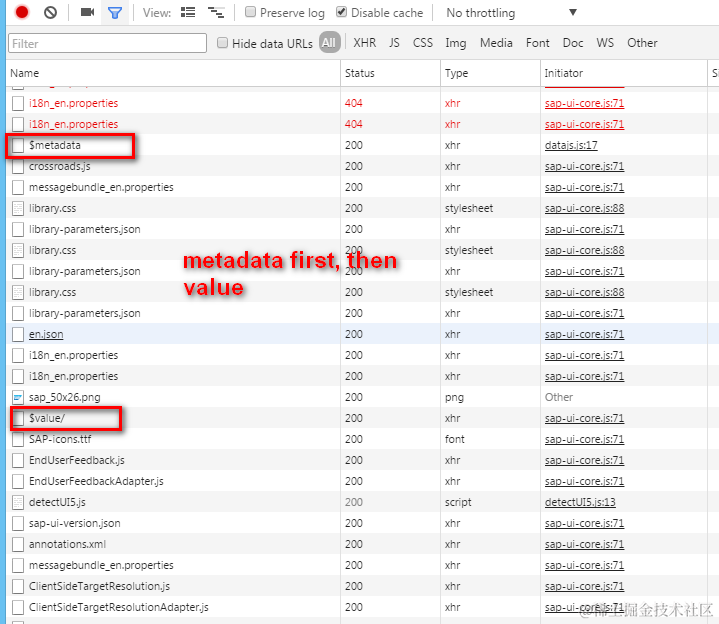Screen dimensions: 719x624
Task: Select the ClientSideTargetResolution.js request
Action: coord(100,586)
